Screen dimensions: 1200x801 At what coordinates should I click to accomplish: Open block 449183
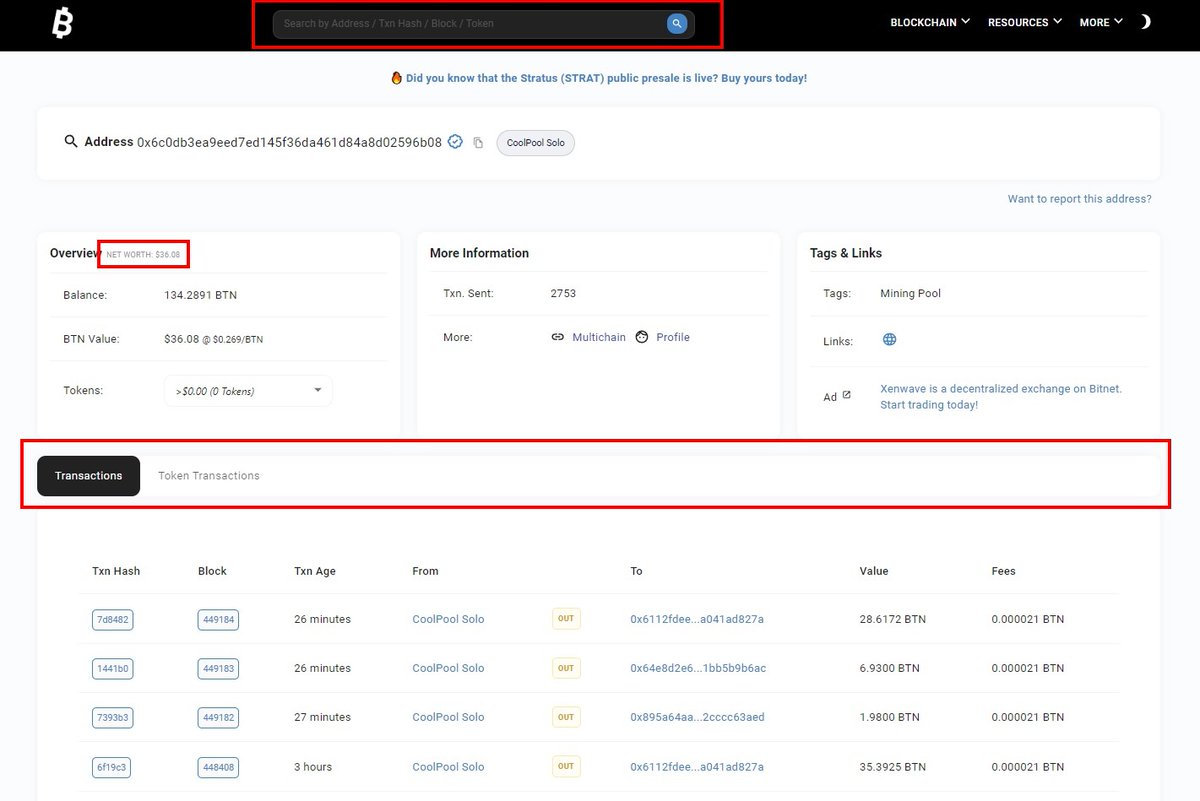click(x=218, y=668)
